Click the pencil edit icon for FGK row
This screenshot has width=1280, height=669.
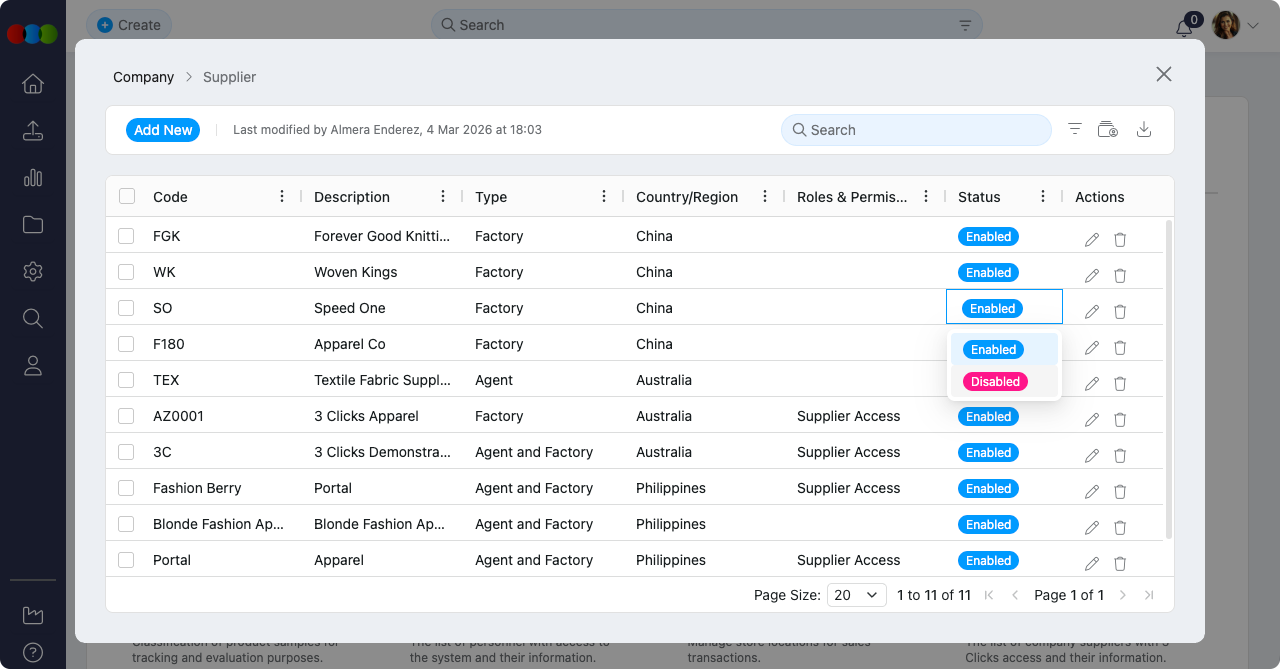coord(1092,240)
